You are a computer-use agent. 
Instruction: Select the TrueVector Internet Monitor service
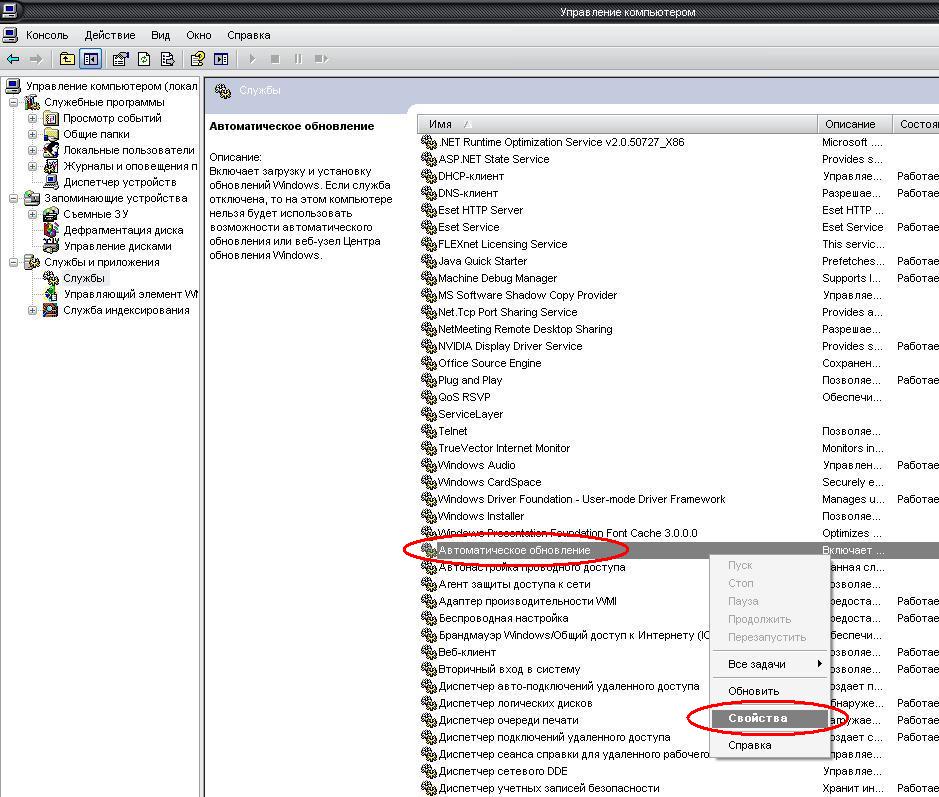click(x=504, y=448)
